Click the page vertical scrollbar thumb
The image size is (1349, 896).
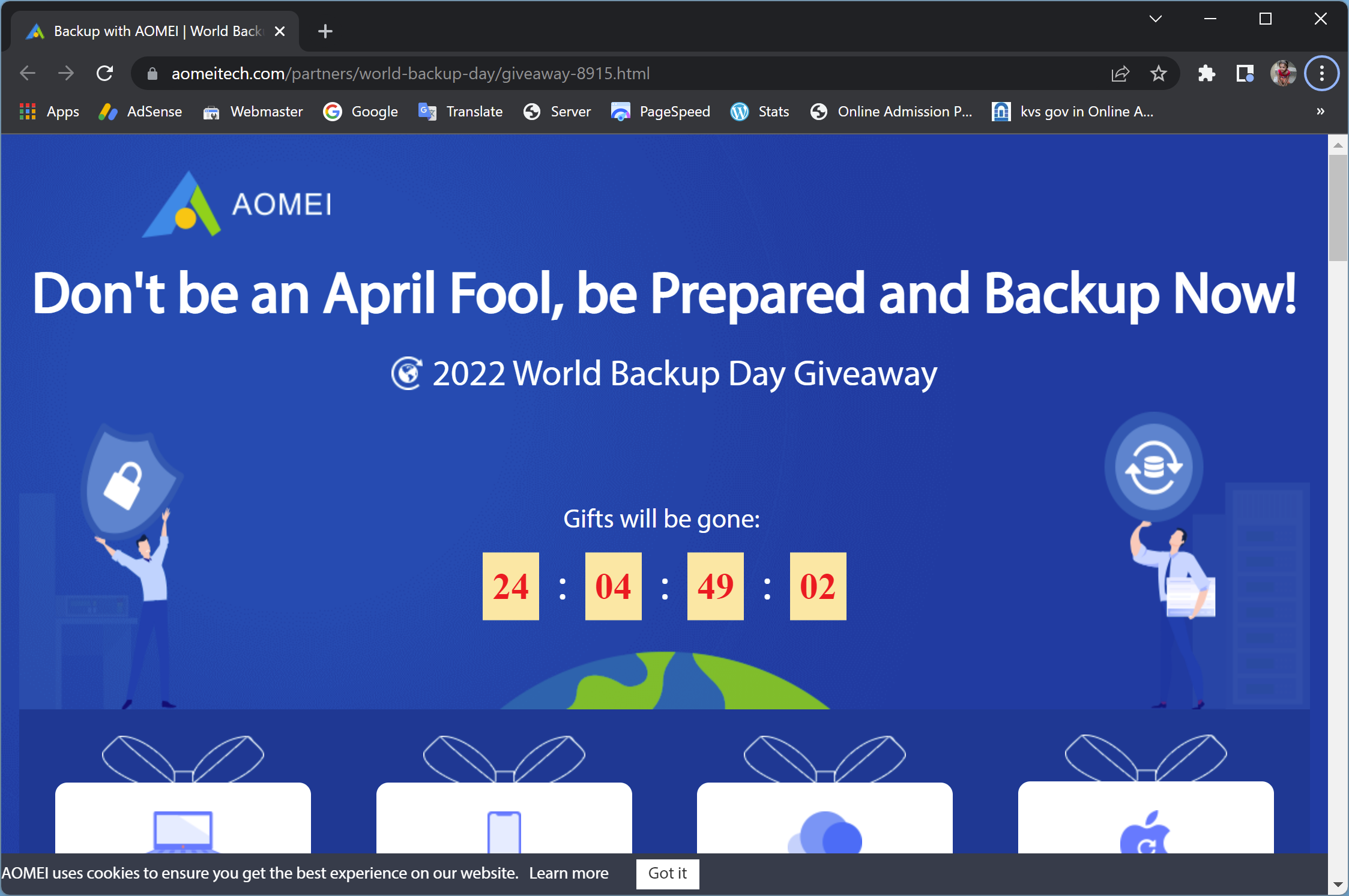point(1338,208)
